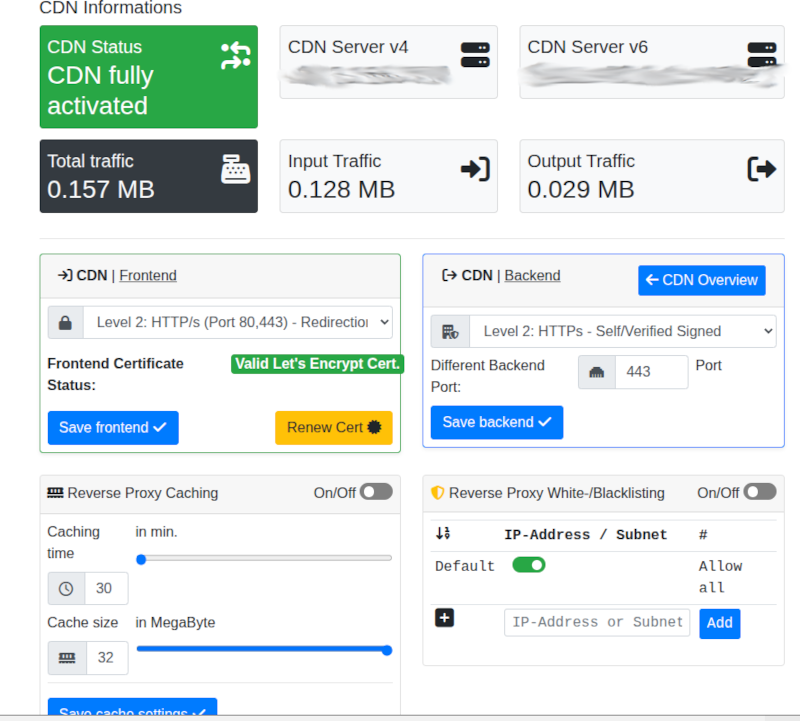
Task: Follow the Backend link in CDN header
Action: coord(532,275)
